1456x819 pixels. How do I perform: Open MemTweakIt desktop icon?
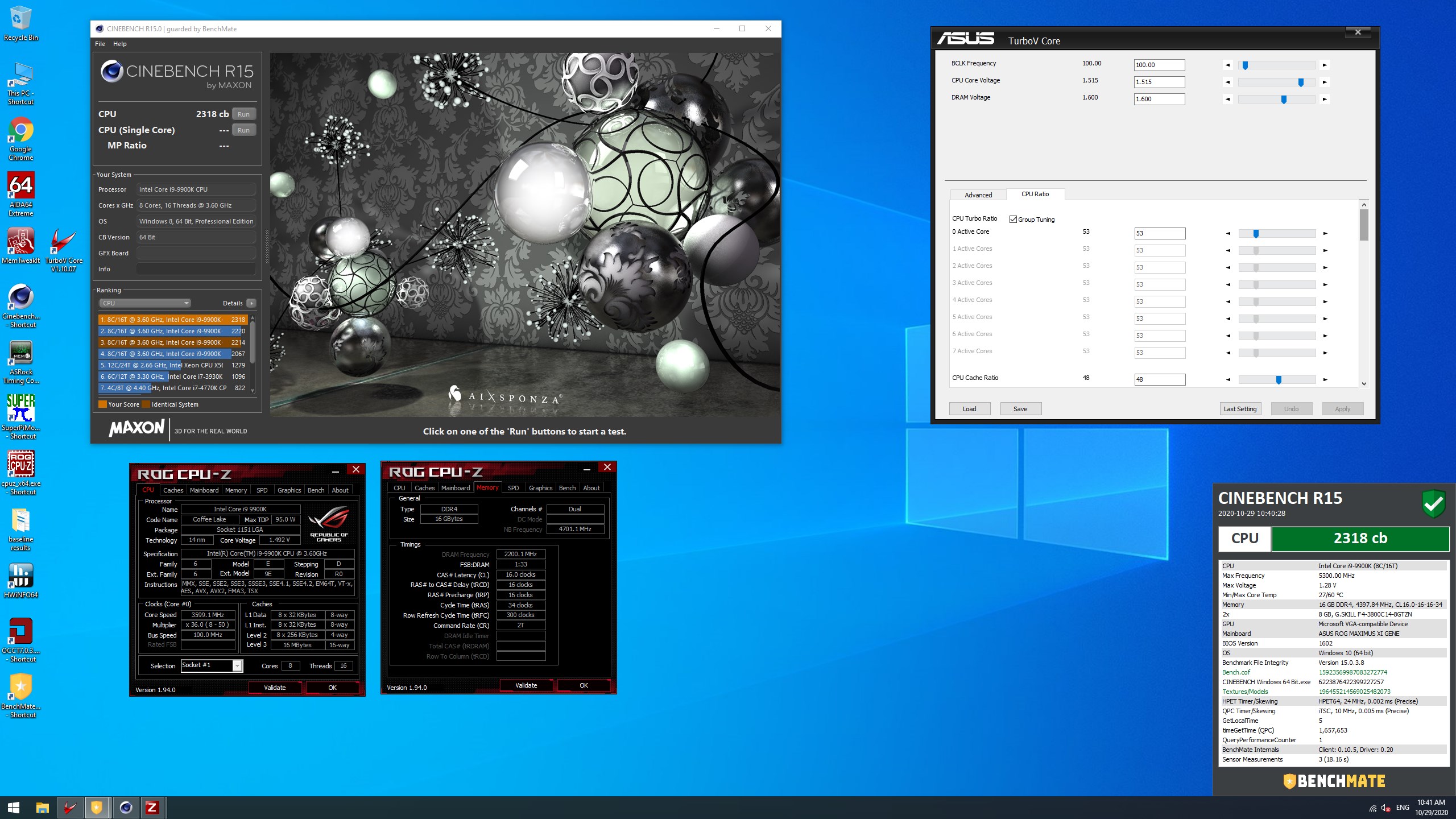pyautogui.click(x=20, y=246)
